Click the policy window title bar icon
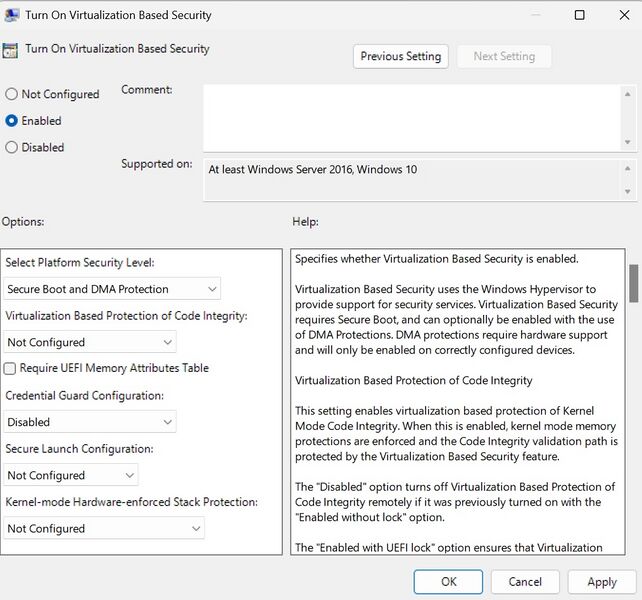Image resolution: width=642 pixels, height=600 pixels. 11,15
